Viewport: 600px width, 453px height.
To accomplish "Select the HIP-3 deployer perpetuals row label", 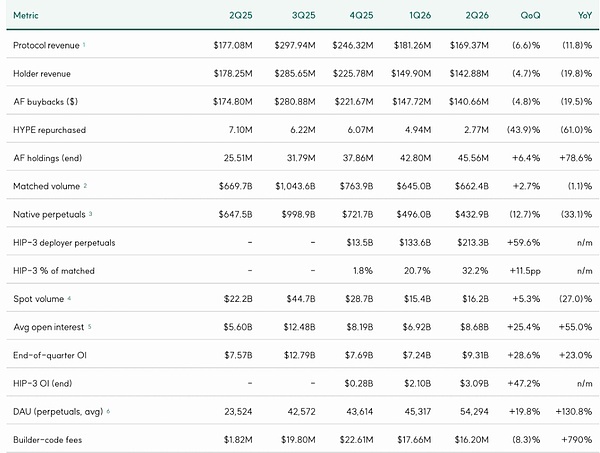I will (x=64, y=243).
